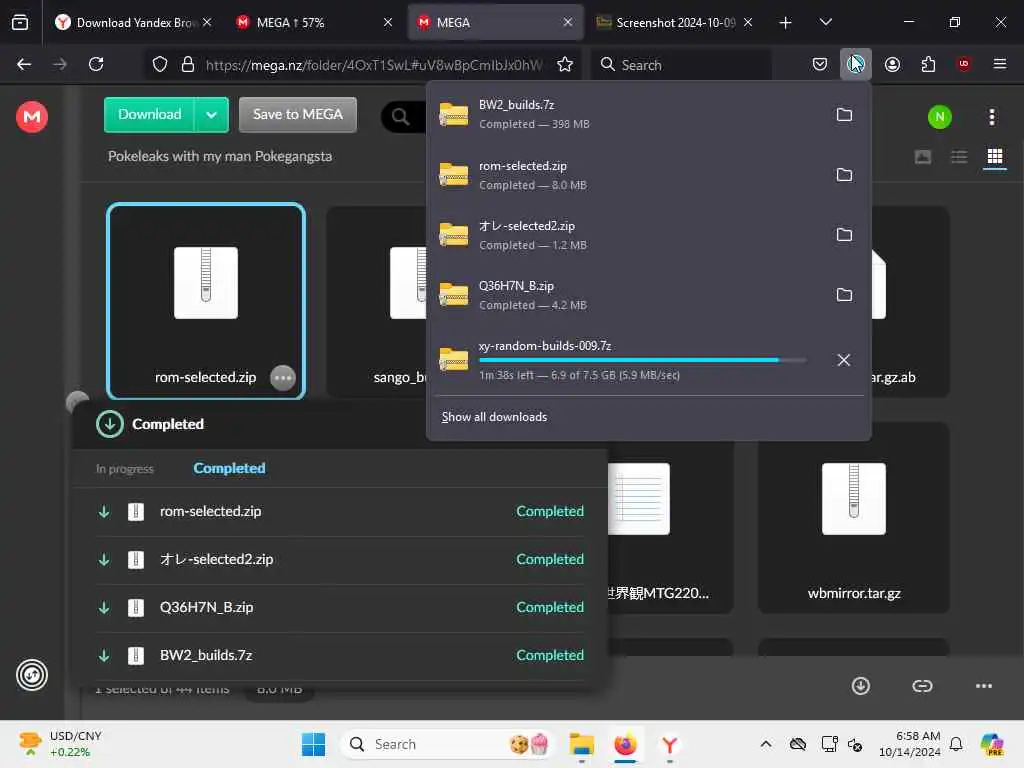Screen dimensions: 1024x768
Task: Open the list all tabs chevron
Action: tap(825, 22)
